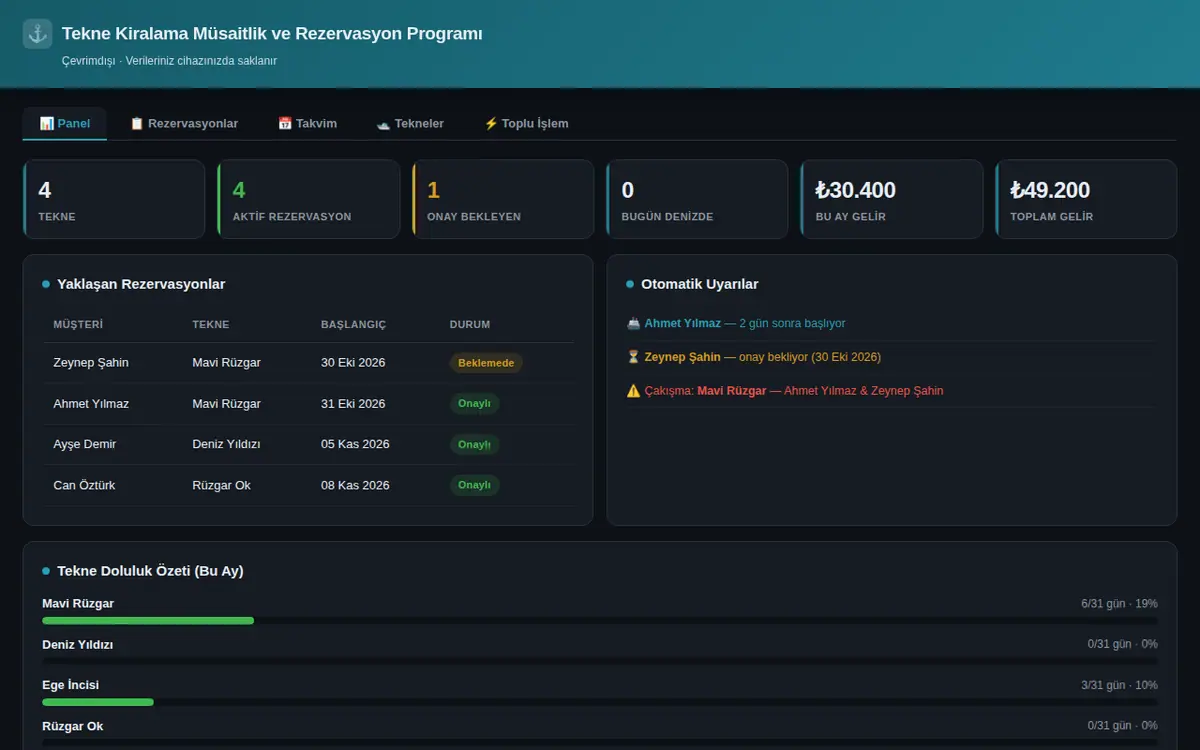Click the Deniz Yıldızı occupancy label
This screenshot has width=1200, height=750.
click(x=78, y=645)
